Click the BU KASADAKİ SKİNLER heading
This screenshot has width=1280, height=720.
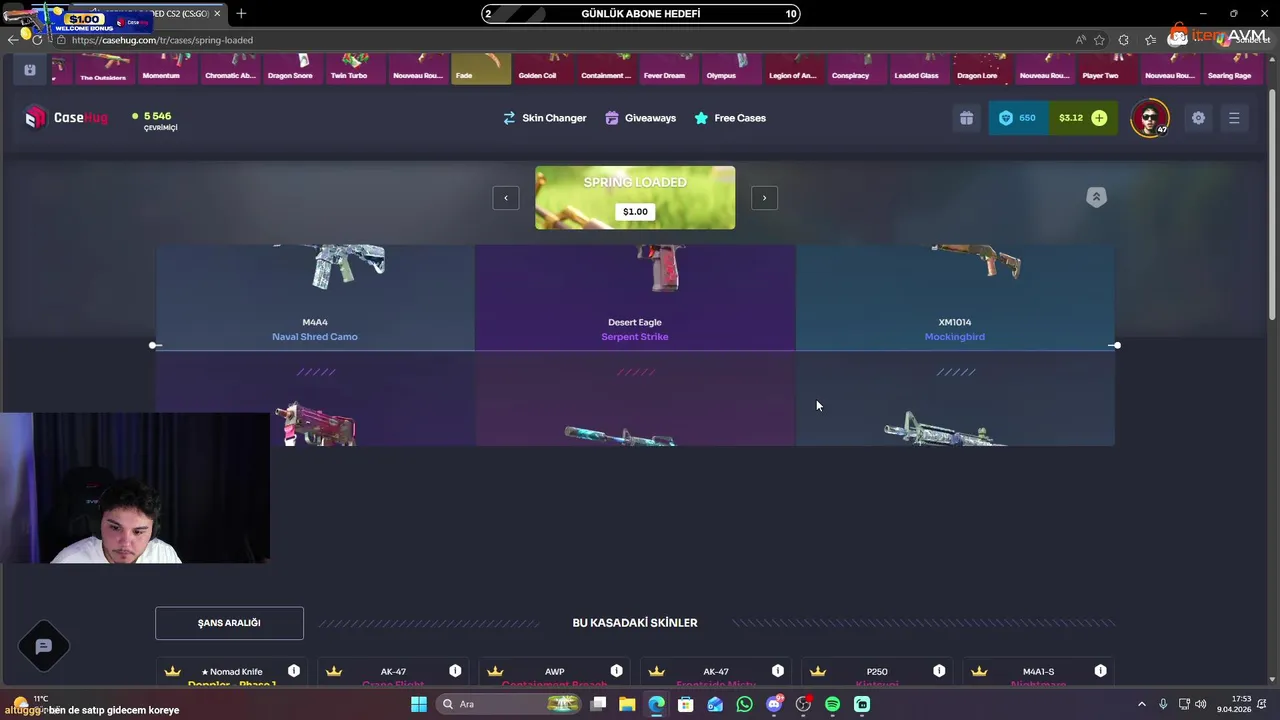tap(635, 623)
